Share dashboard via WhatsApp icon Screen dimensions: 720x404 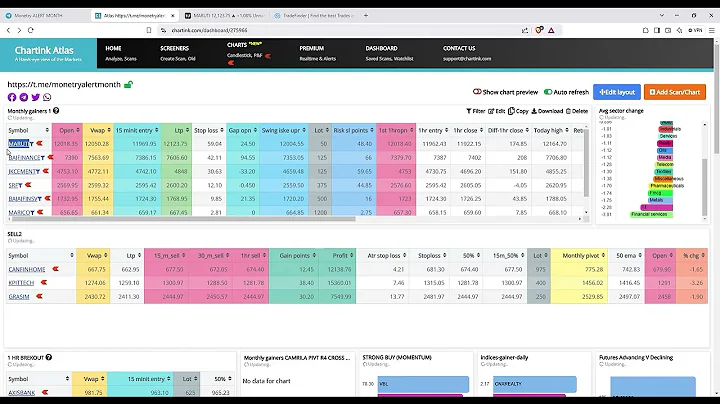[47, 97]
